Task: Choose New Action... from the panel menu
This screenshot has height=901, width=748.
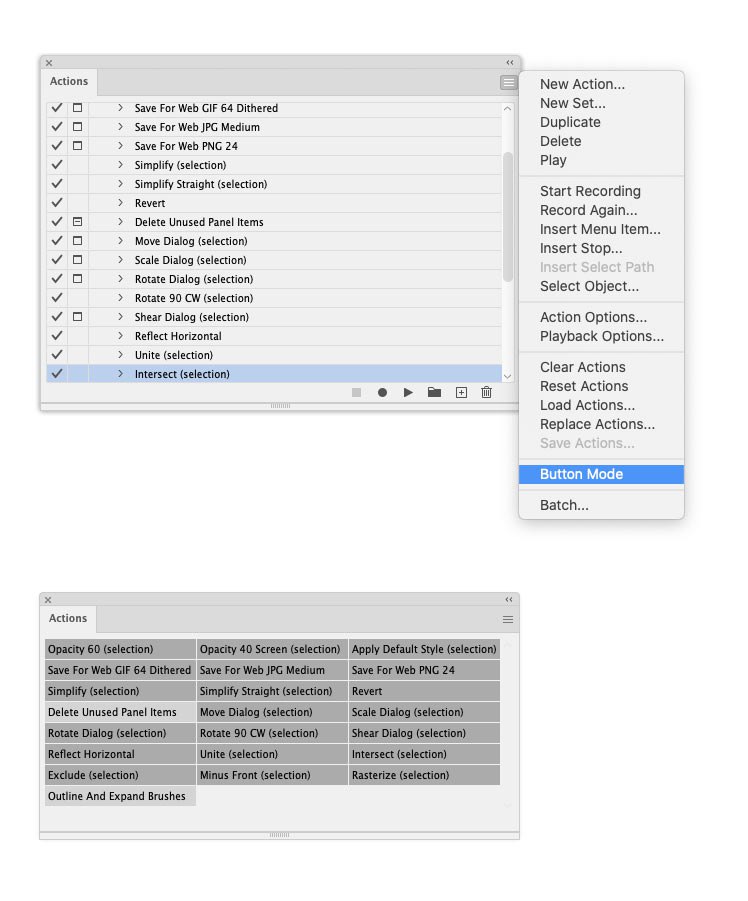Action: pyautogui.click(x=601, y=84)
